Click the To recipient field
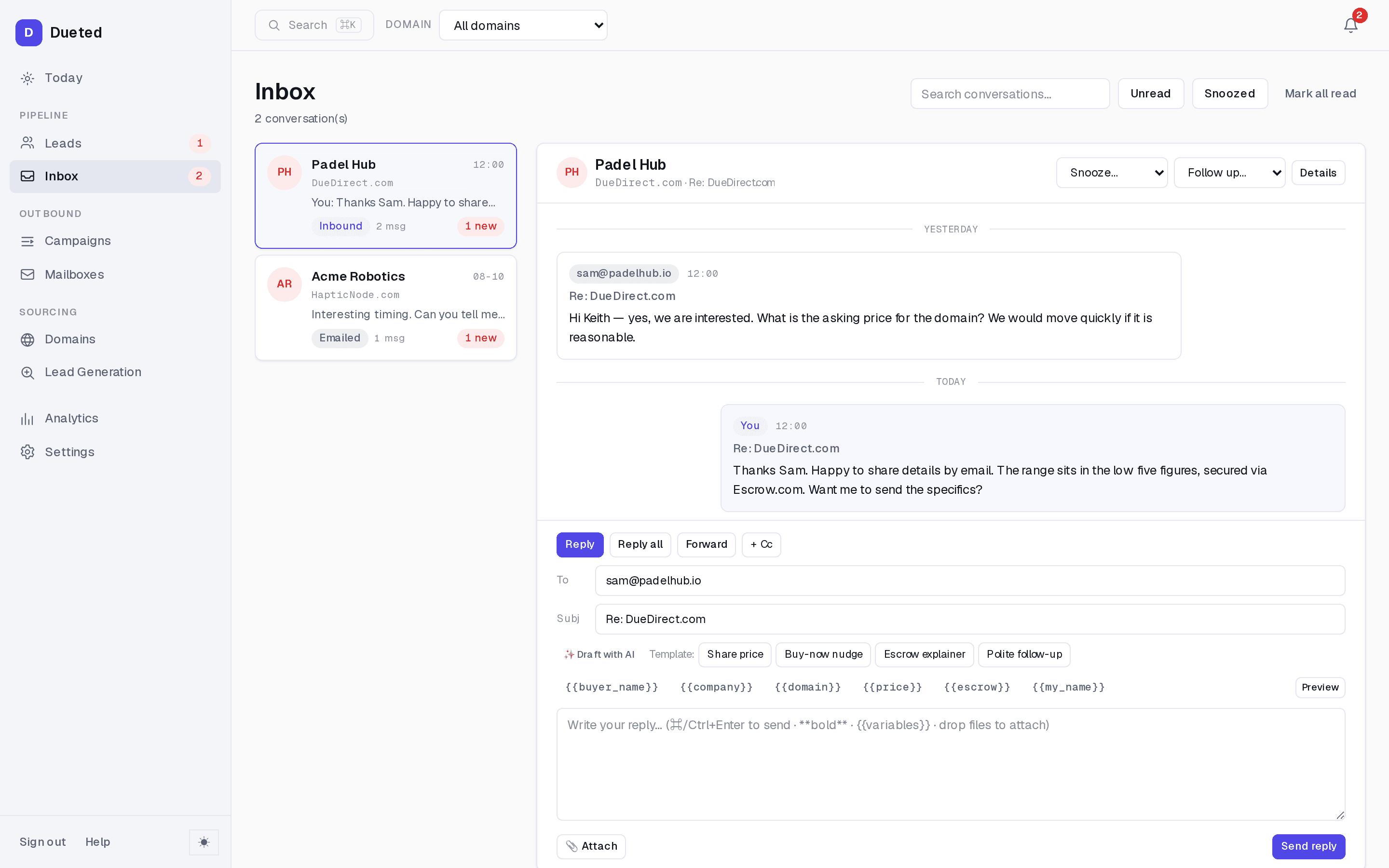 (970, 581)
